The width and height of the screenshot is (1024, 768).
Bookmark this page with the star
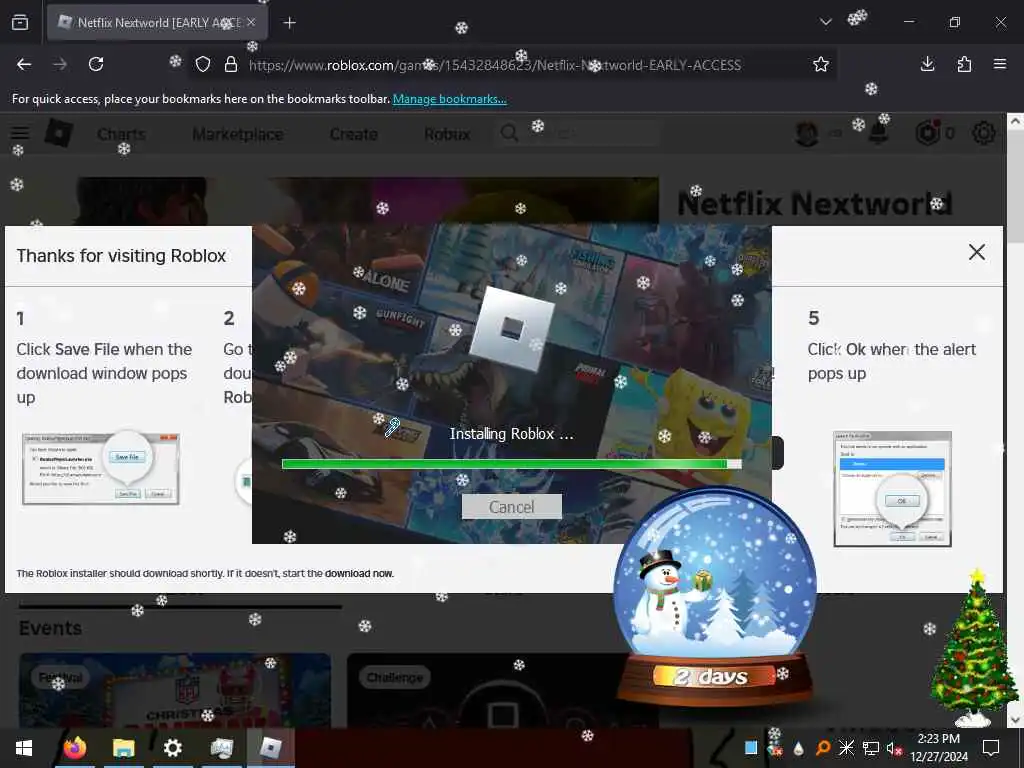click(821, 64)
